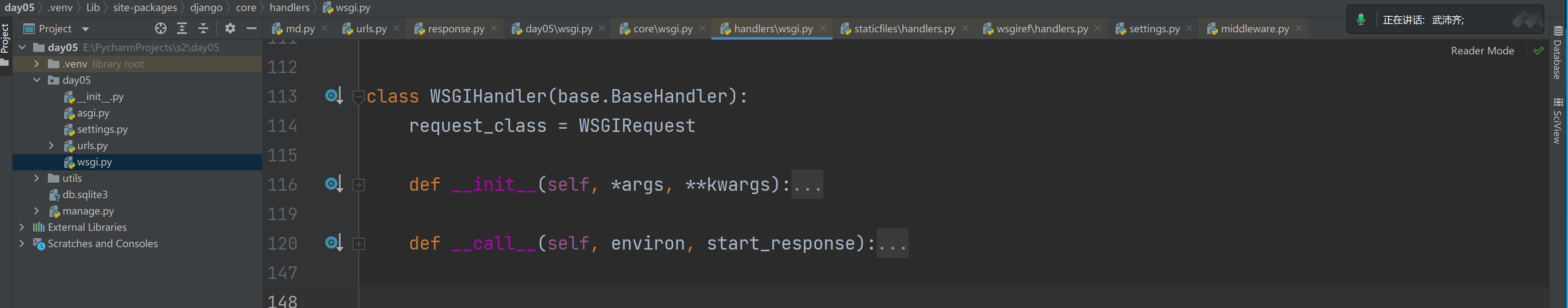This screenshot has width=1568, height=308.
Task: Click the django breadcrumb in the path bar
Action: [x=206, y=8]
